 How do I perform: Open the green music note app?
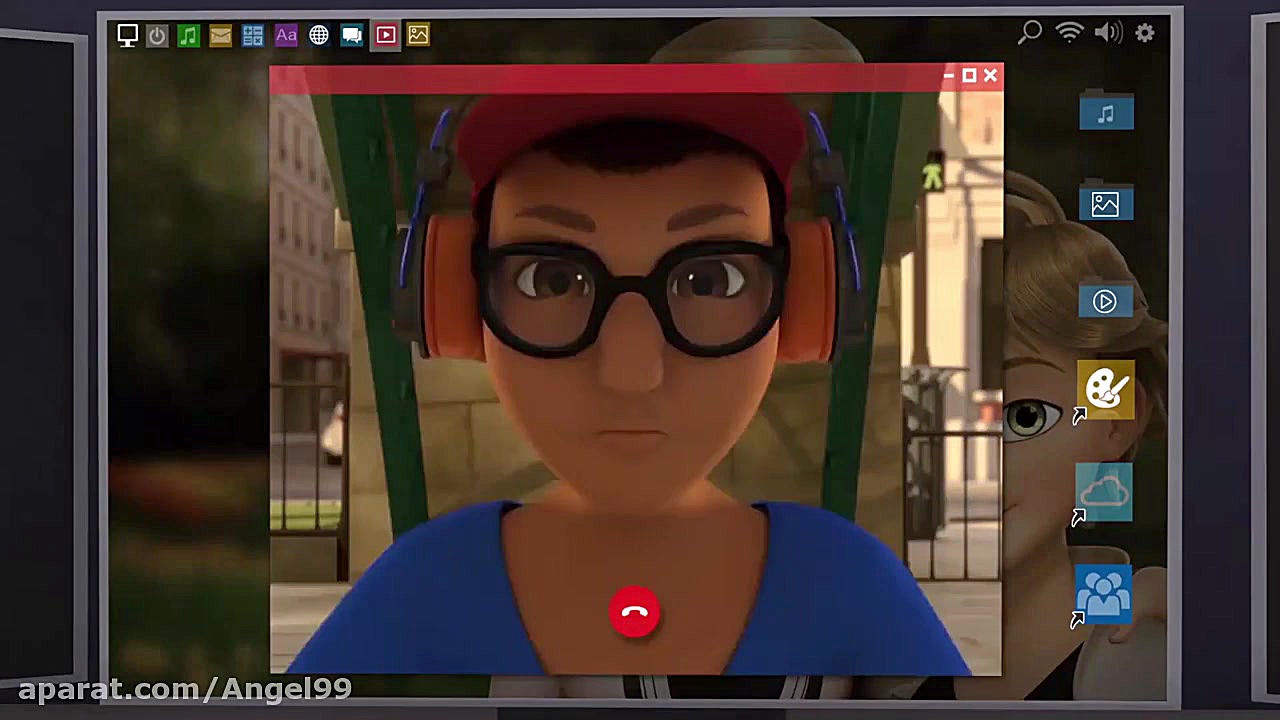click(x=188, y=36)
